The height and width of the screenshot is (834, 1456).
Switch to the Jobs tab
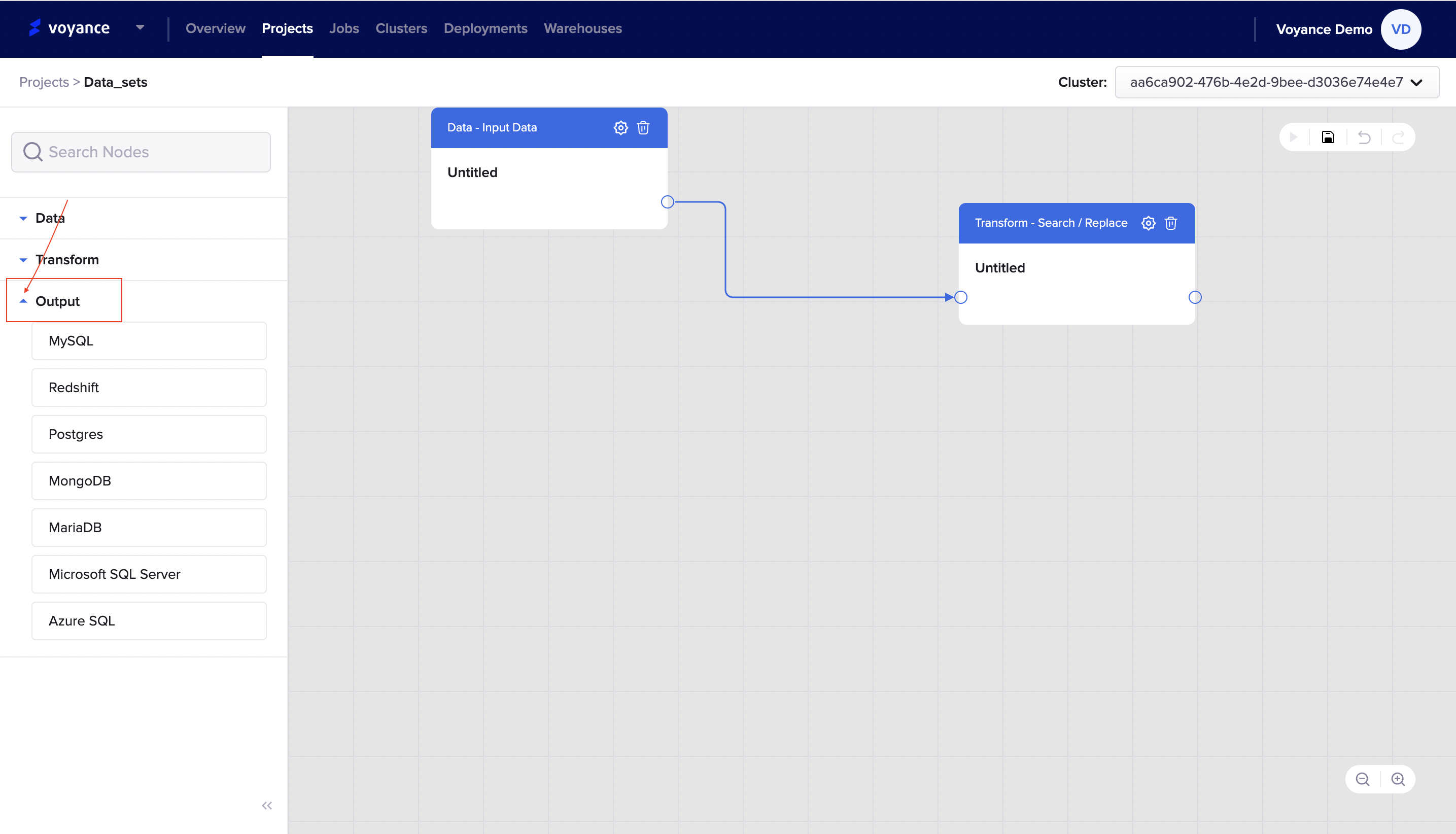click(x=343, y=28)
